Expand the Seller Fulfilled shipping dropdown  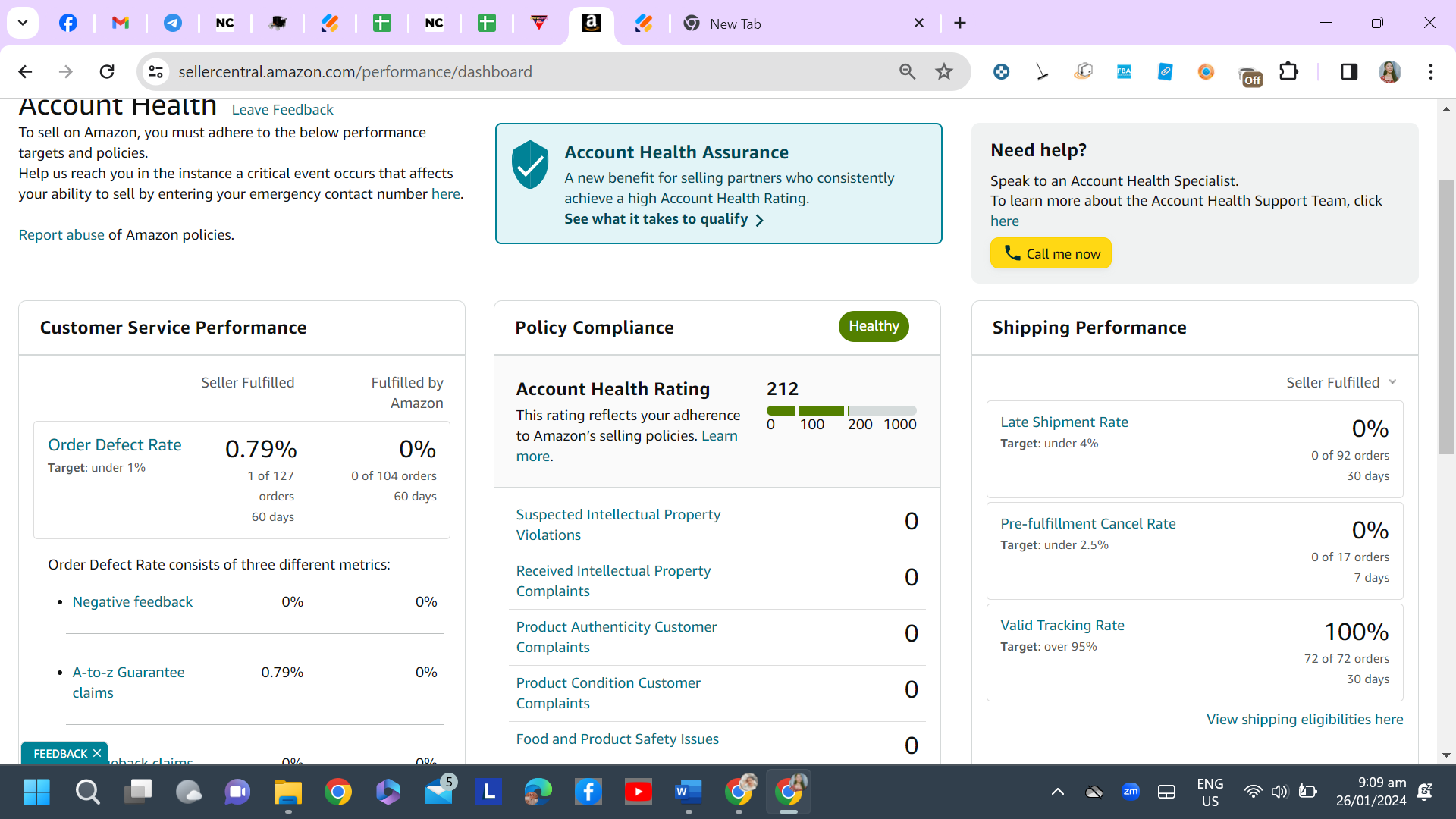(x=1341, y=383)
